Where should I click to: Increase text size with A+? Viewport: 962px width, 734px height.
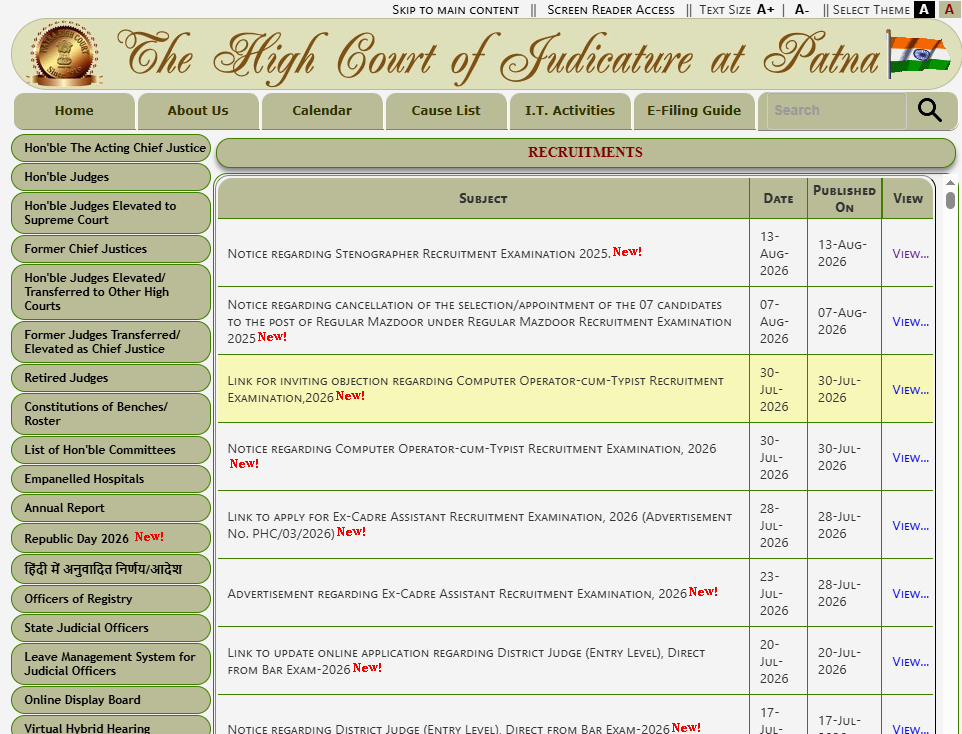coord(765,10)
